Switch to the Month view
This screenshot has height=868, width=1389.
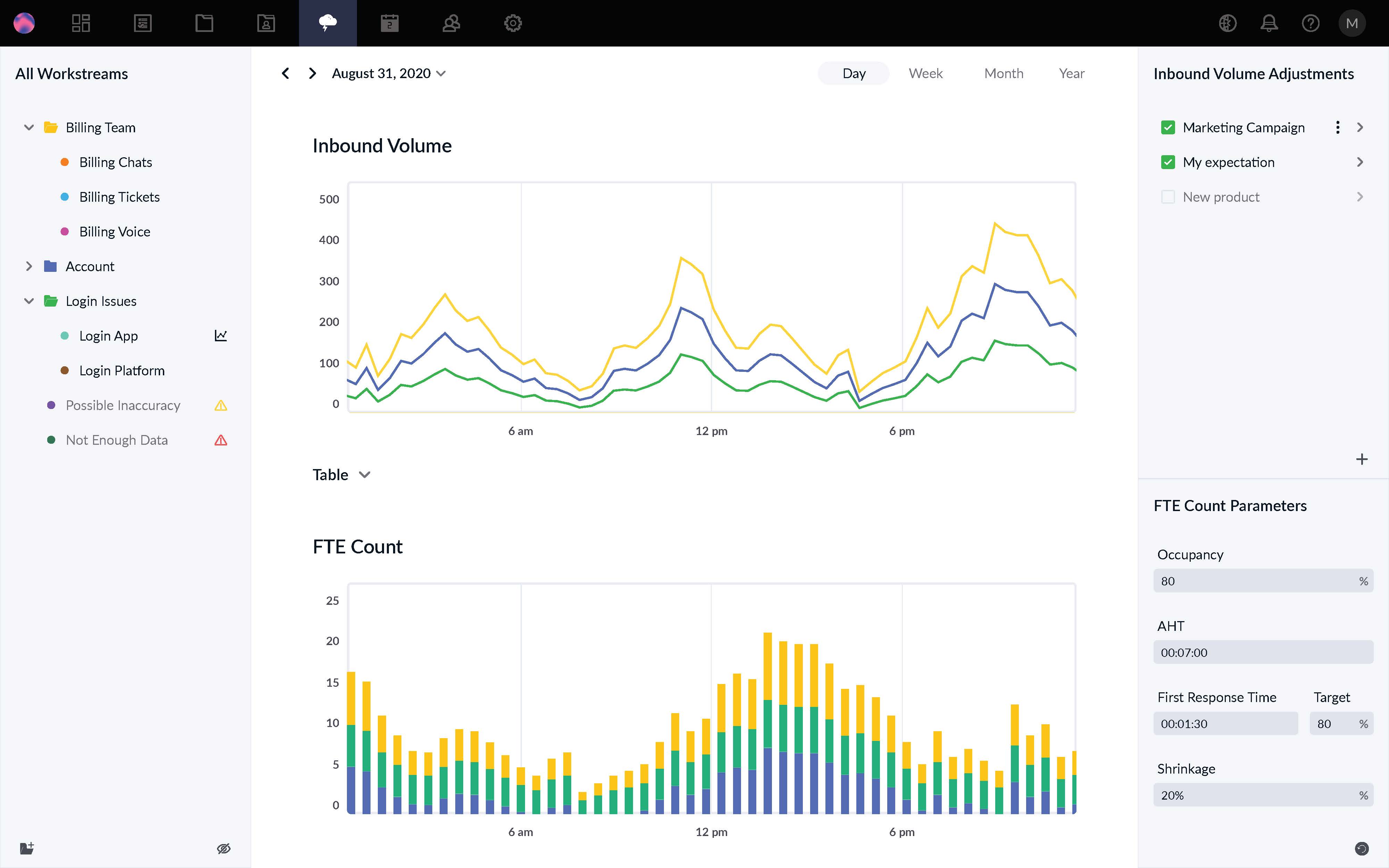tap(1003, 74)
